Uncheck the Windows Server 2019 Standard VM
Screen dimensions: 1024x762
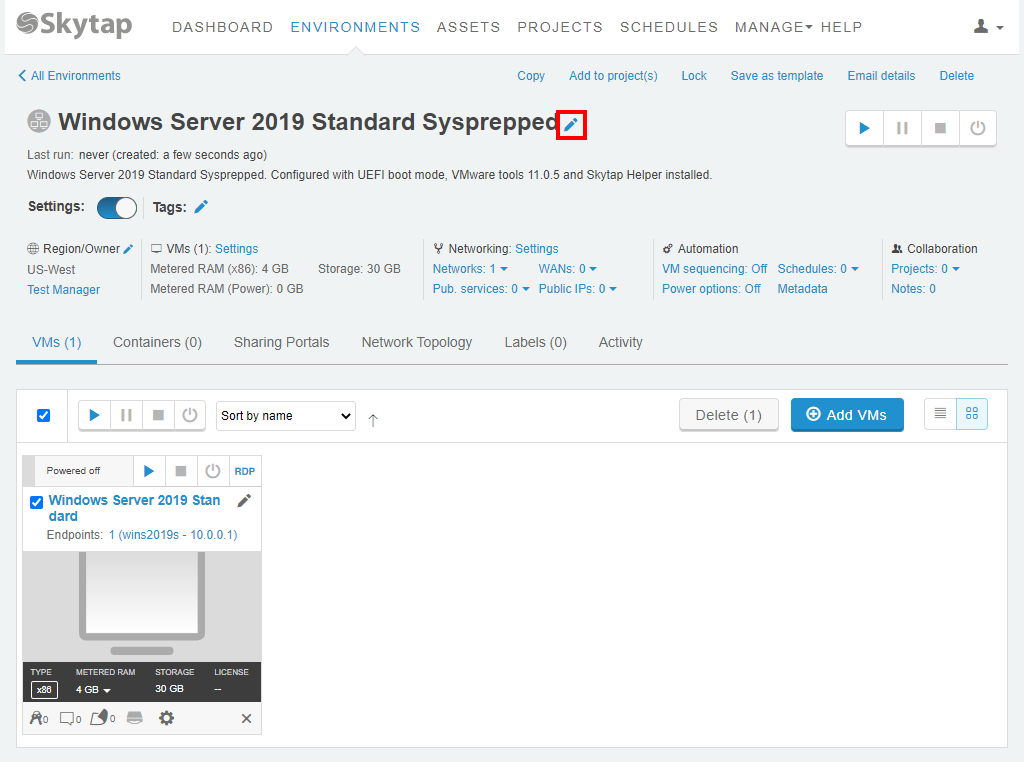click(37, 502)
